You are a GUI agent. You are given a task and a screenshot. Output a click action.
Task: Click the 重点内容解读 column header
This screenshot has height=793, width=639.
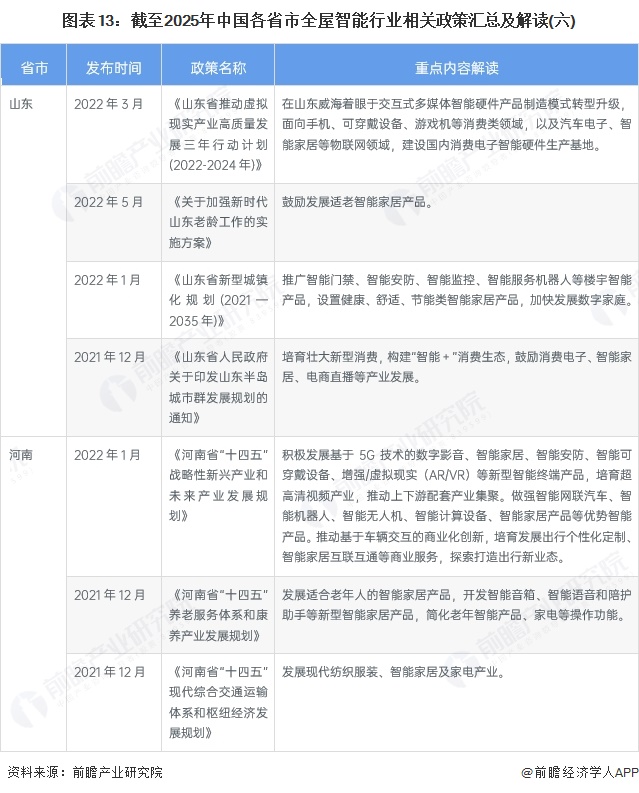click(456, 68)
